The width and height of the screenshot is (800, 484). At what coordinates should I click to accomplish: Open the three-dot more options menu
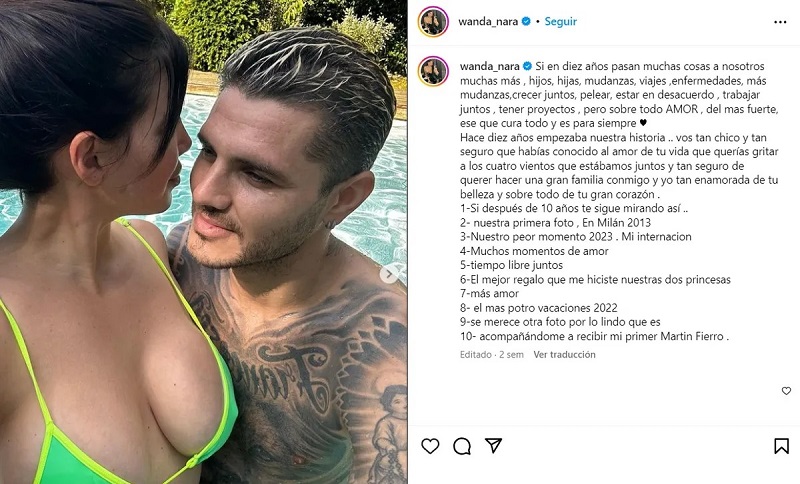(780, 22)
